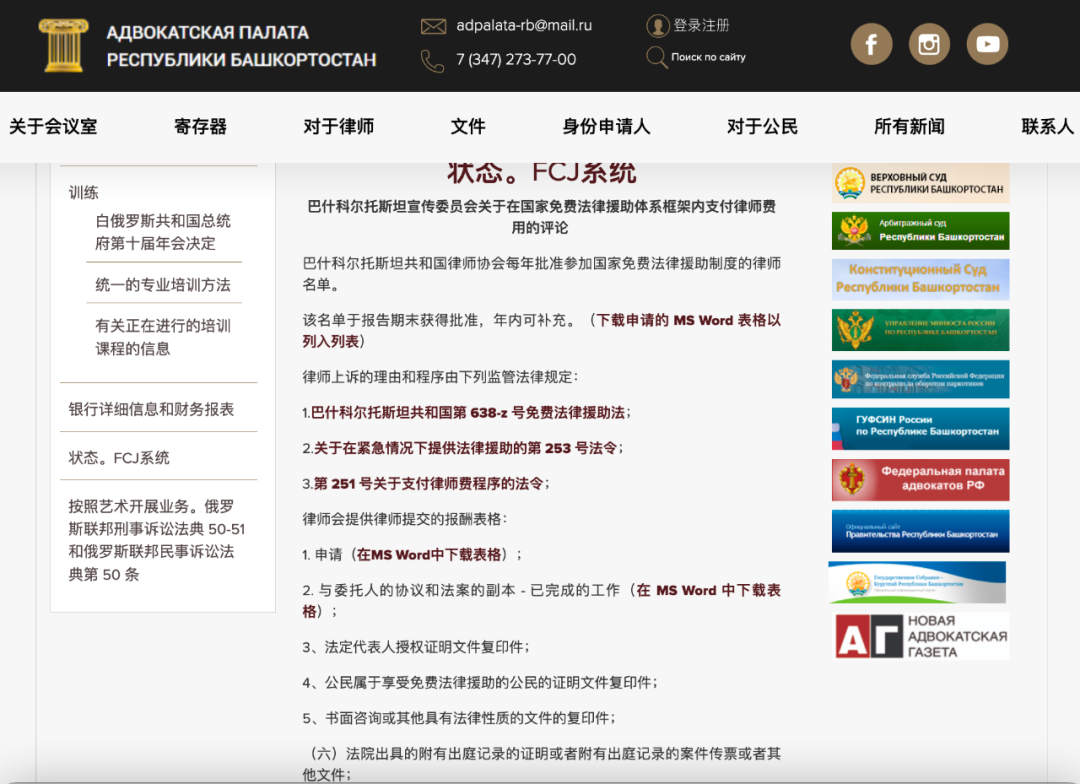Click the user login avatar icon
The height and width of the screenshot is (784, 1080).
[657, 26]
